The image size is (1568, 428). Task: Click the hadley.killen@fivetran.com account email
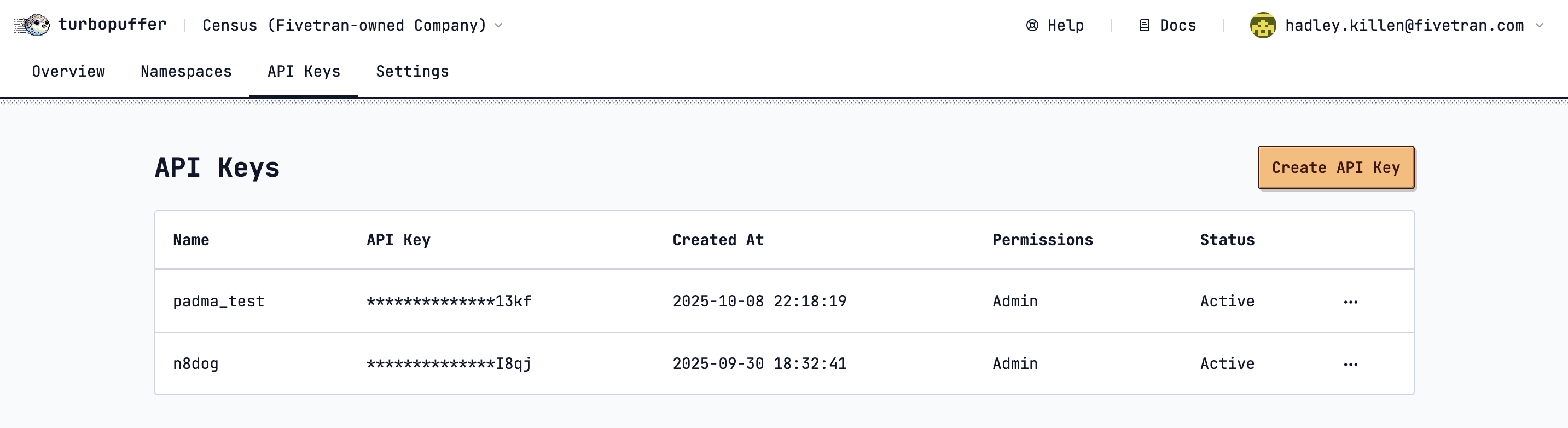(1404, 26)
